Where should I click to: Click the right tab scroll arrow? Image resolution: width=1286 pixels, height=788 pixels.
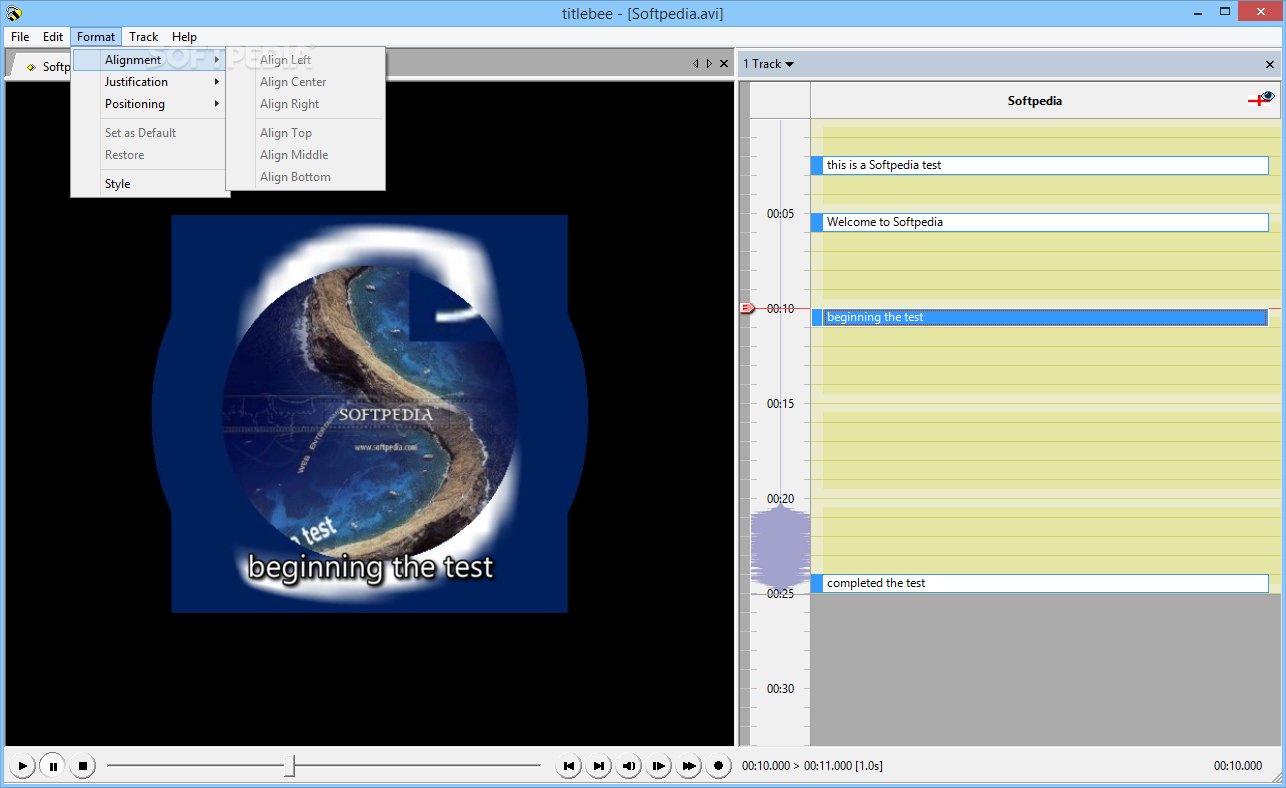click(x=710, y=64)
